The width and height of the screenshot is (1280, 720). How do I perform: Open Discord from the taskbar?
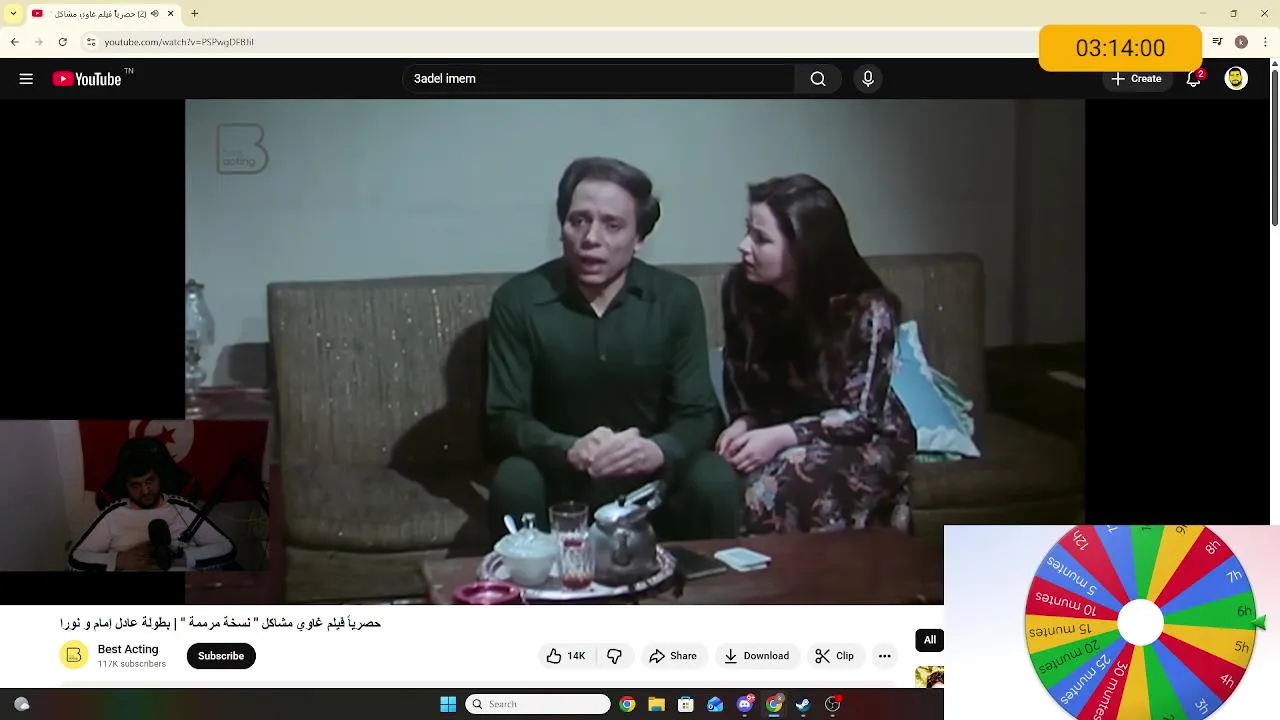click(744, 704)
